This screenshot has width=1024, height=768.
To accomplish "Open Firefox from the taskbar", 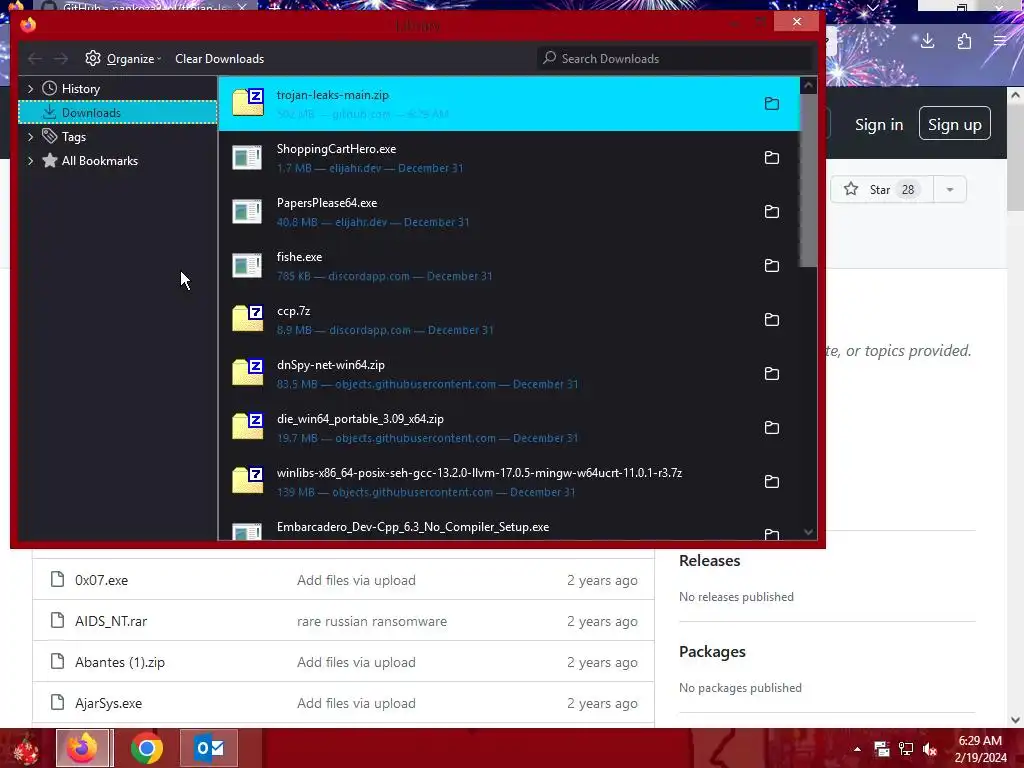I will [x=84, y=748].
